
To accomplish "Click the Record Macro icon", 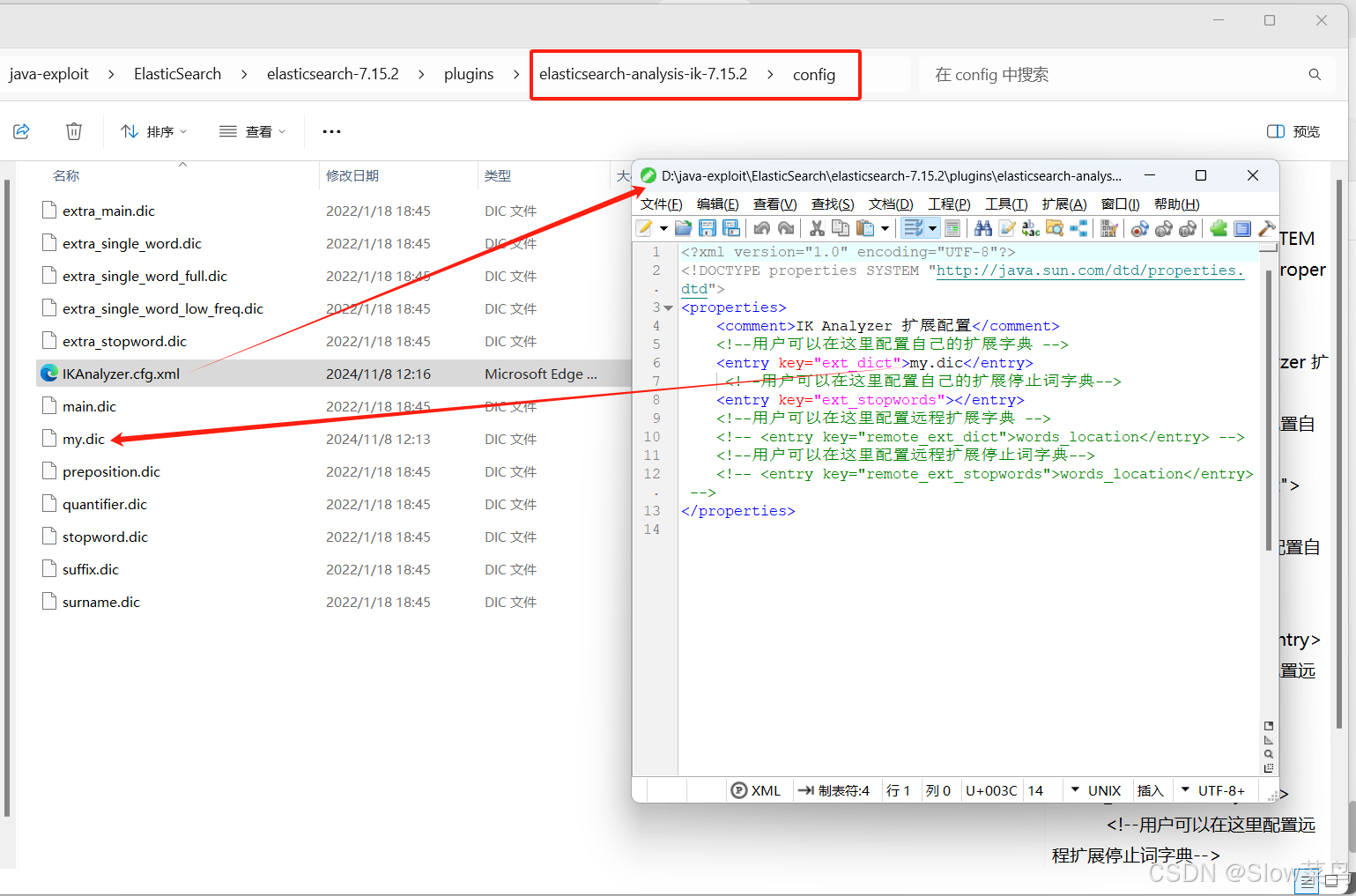I will point(1140,229).
